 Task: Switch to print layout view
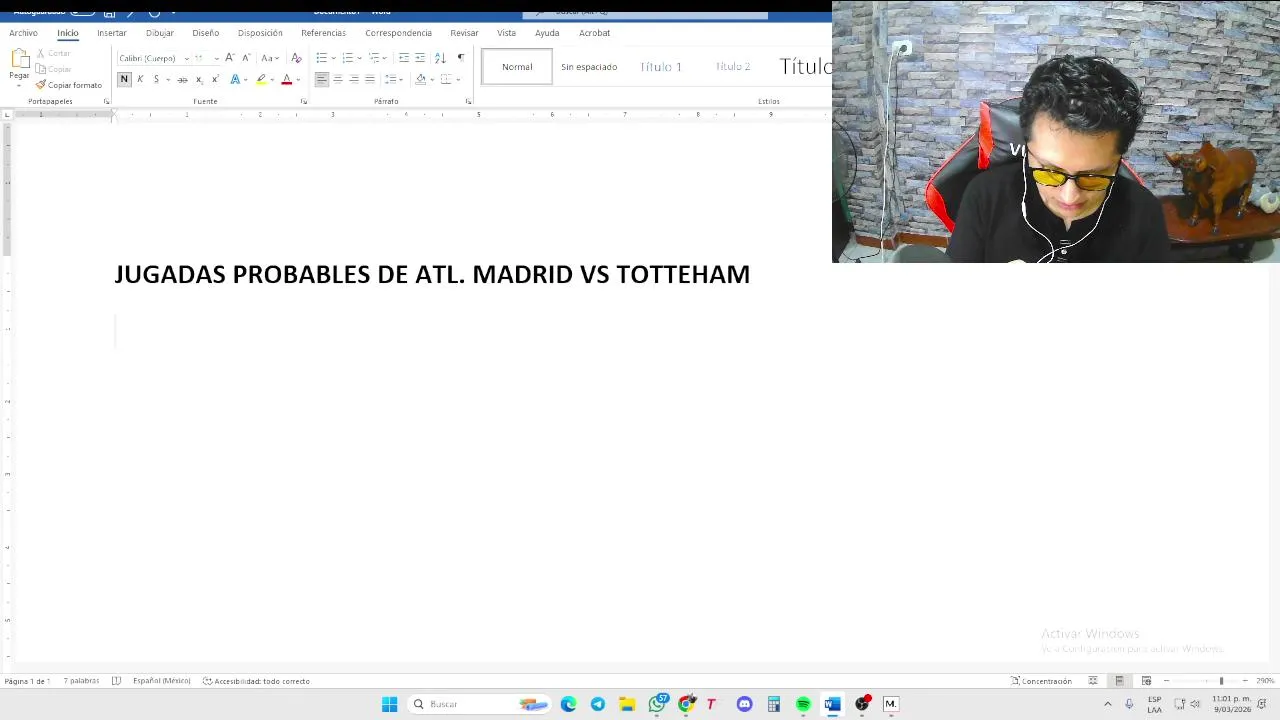click(1119, 681)
